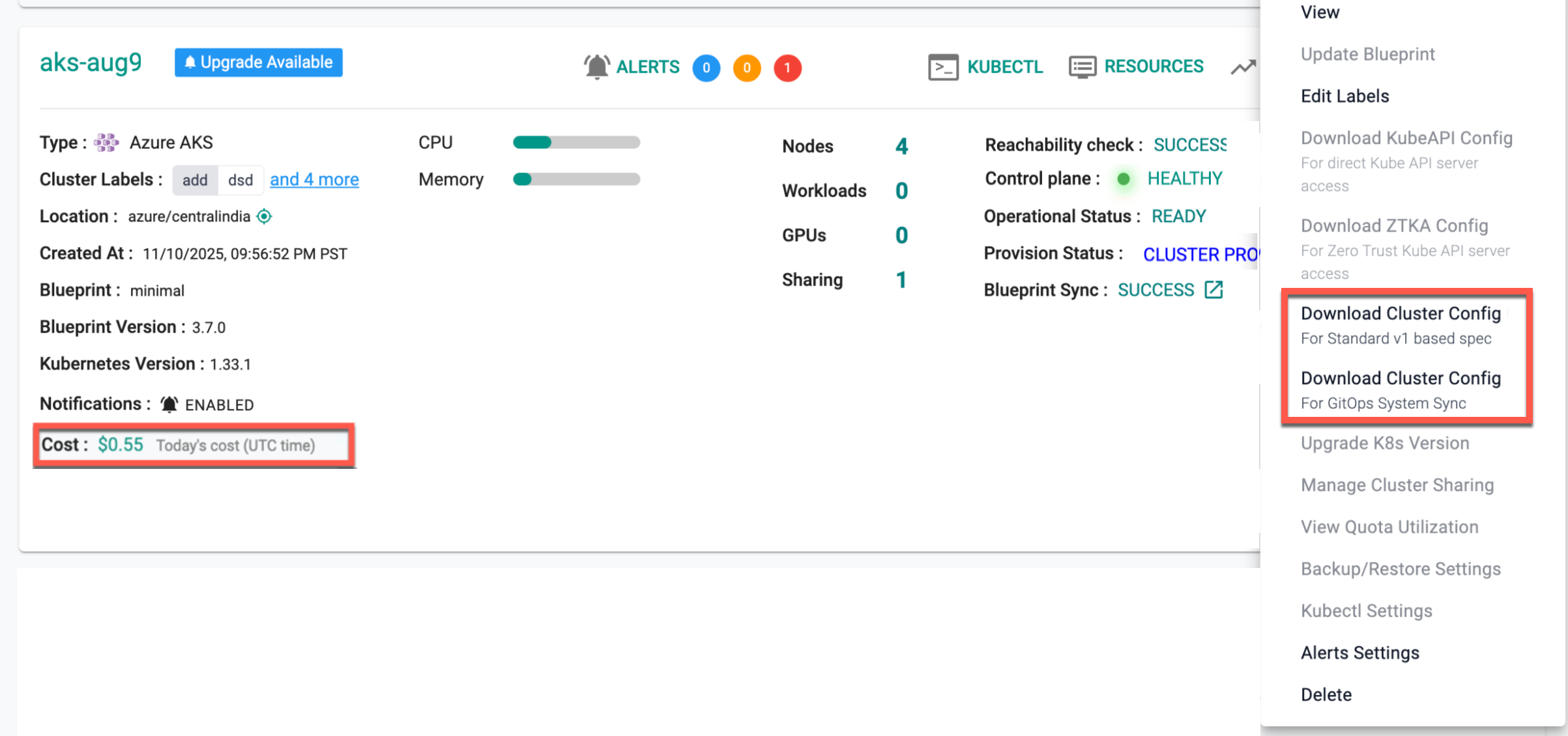Select Download Cluster Config Standard v1 spec
1568x736 pixels.
click(1401, 325)
